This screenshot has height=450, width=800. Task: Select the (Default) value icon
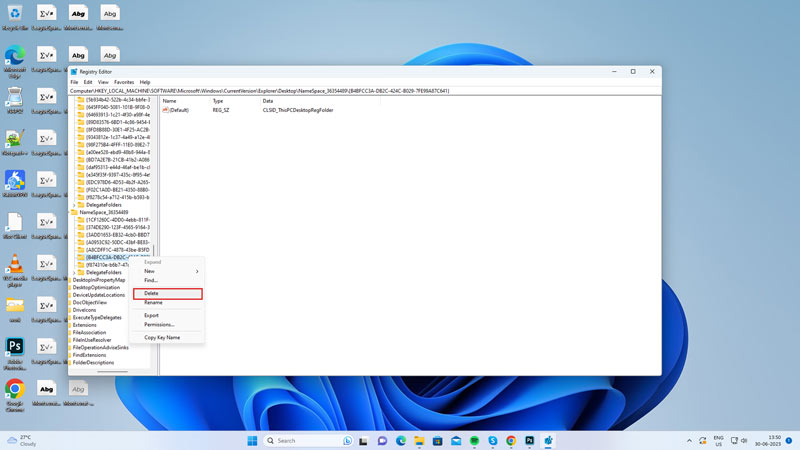click(165, 110)
